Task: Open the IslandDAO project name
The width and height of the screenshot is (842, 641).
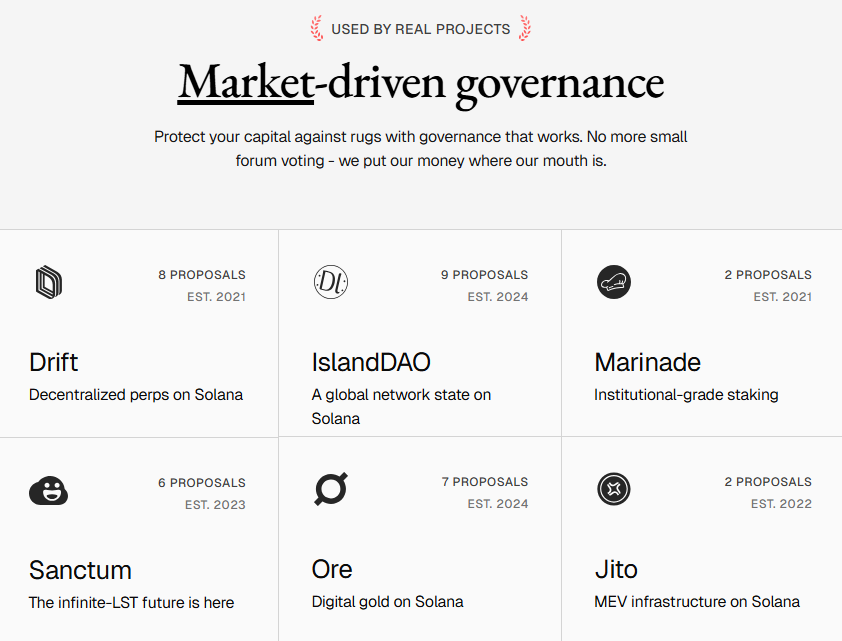Action: (x=371, y=362)
